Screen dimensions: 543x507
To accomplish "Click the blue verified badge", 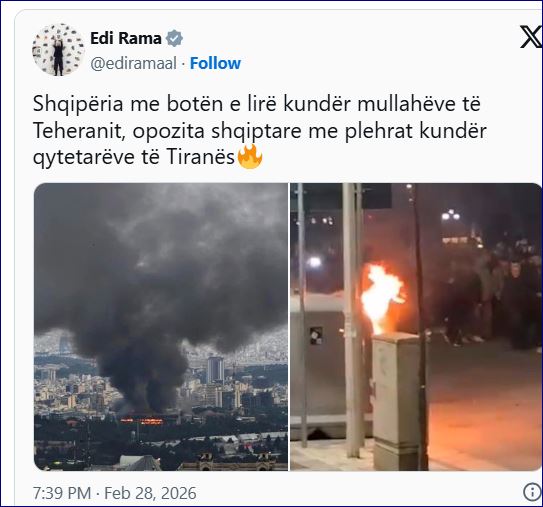I will [174, 38].
